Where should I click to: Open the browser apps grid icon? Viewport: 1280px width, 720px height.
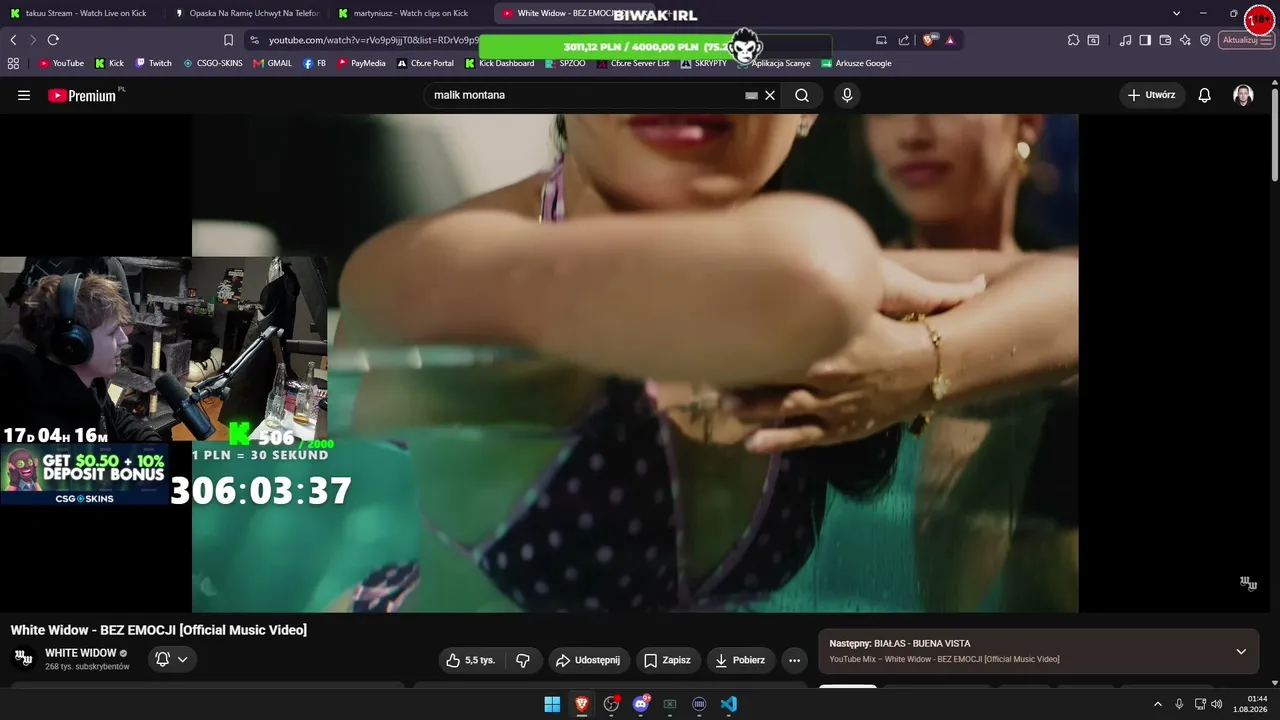(13, 63)
